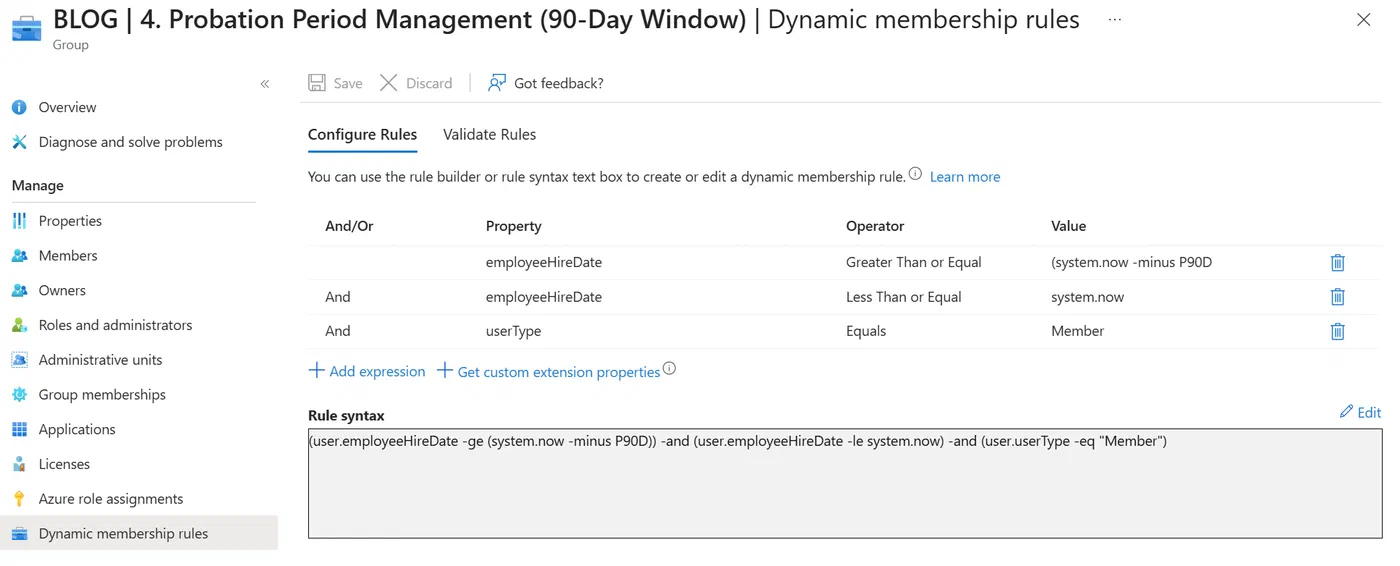
Task: Click the And cell in employeeHireDate row
Action: point(338,297)
